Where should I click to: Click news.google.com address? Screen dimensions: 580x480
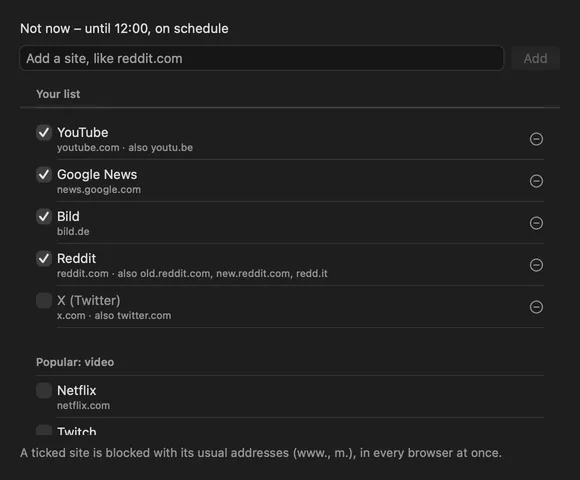(x=99, y=190)
